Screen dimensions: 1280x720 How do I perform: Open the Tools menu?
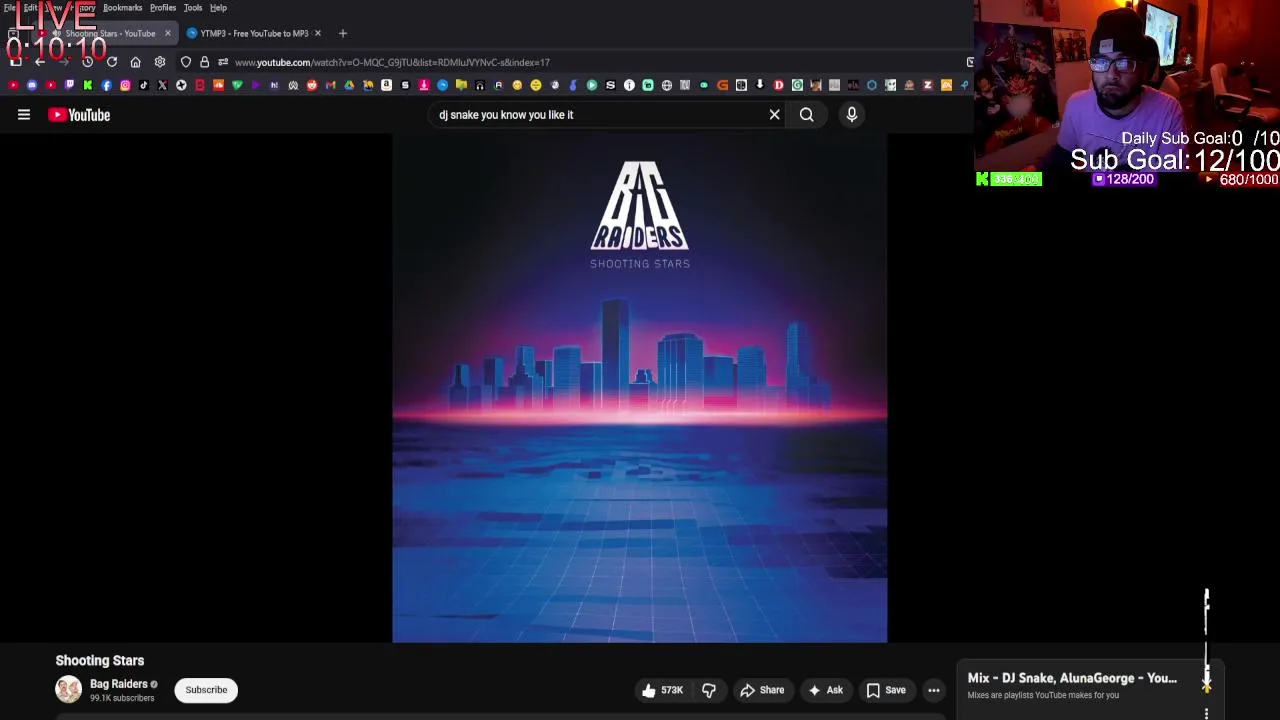[x=193, y=8]
